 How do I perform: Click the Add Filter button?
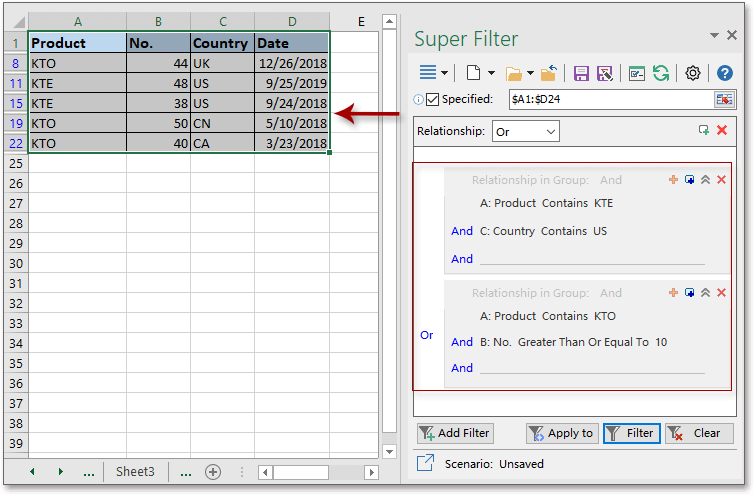[455, 433]
